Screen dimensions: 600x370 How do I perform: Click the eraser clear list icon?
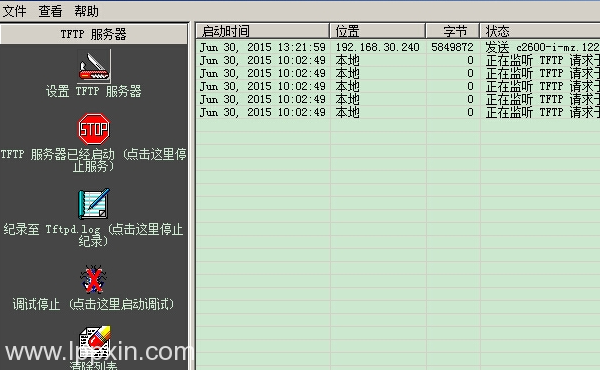point(95,341)
